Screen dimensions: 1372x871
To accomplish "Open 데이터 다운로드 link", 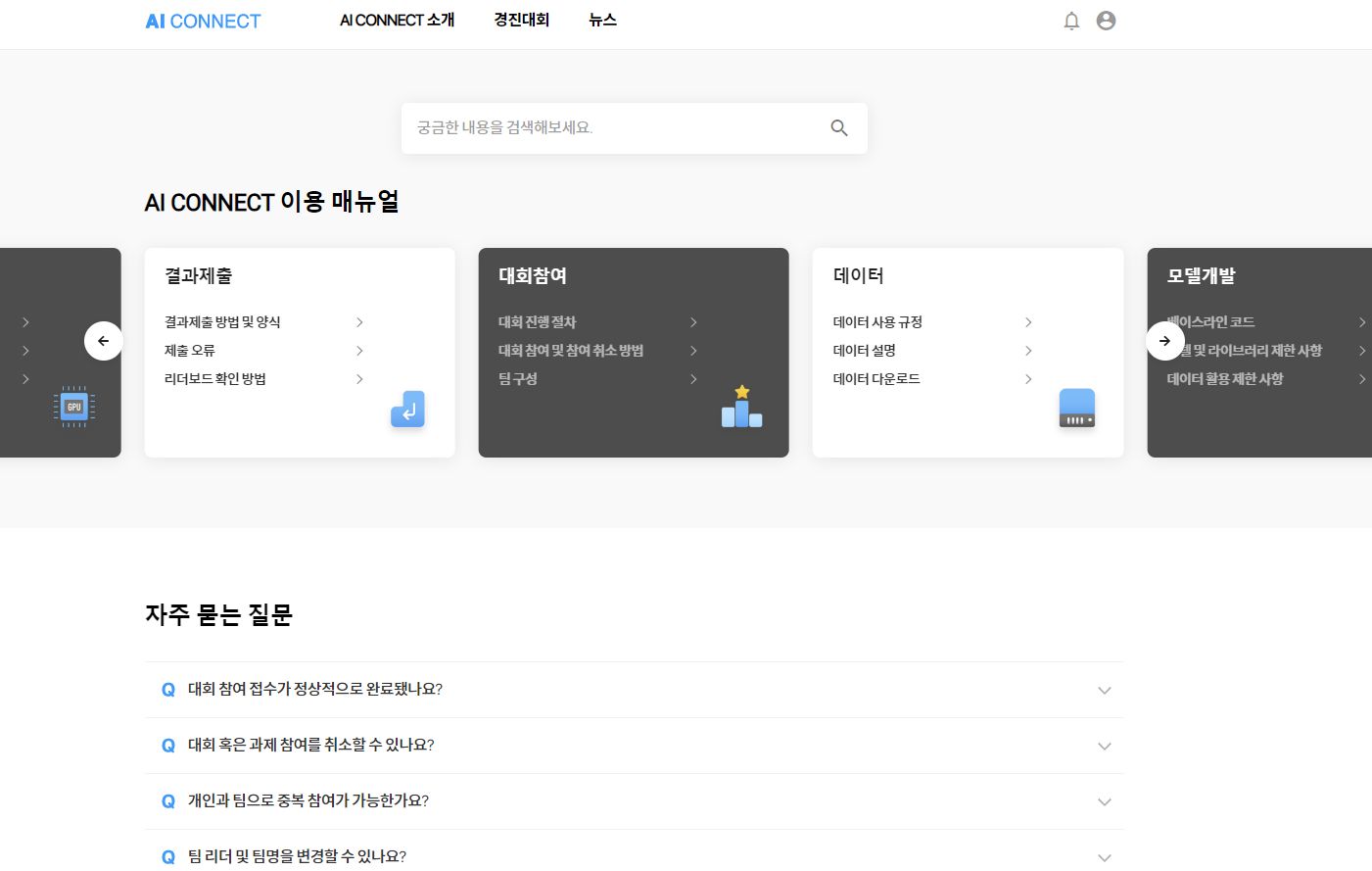I will pos(876,379).
